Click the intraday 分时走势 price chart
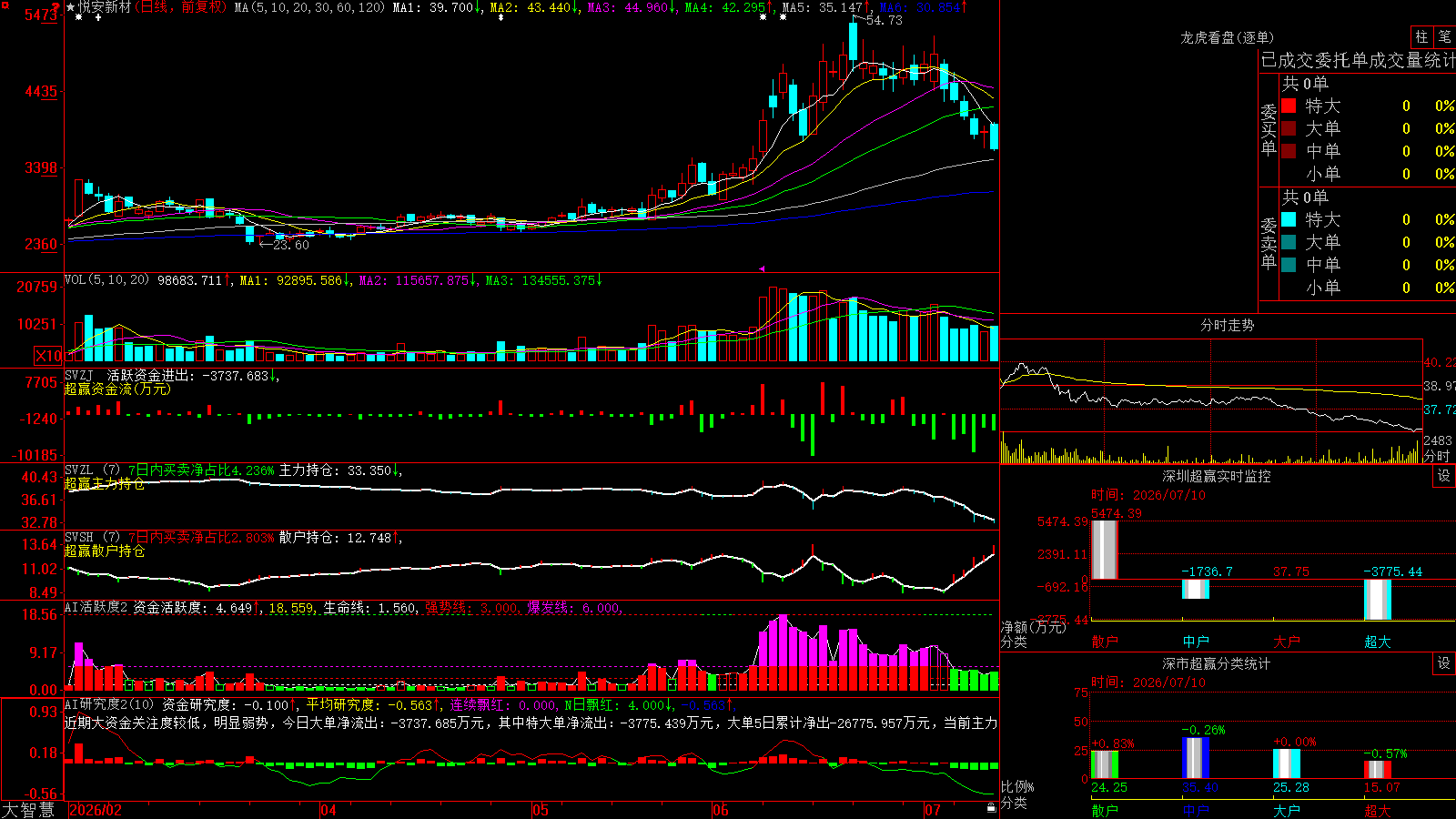Screen dimensions: 1456x819 pos(1211,386)
